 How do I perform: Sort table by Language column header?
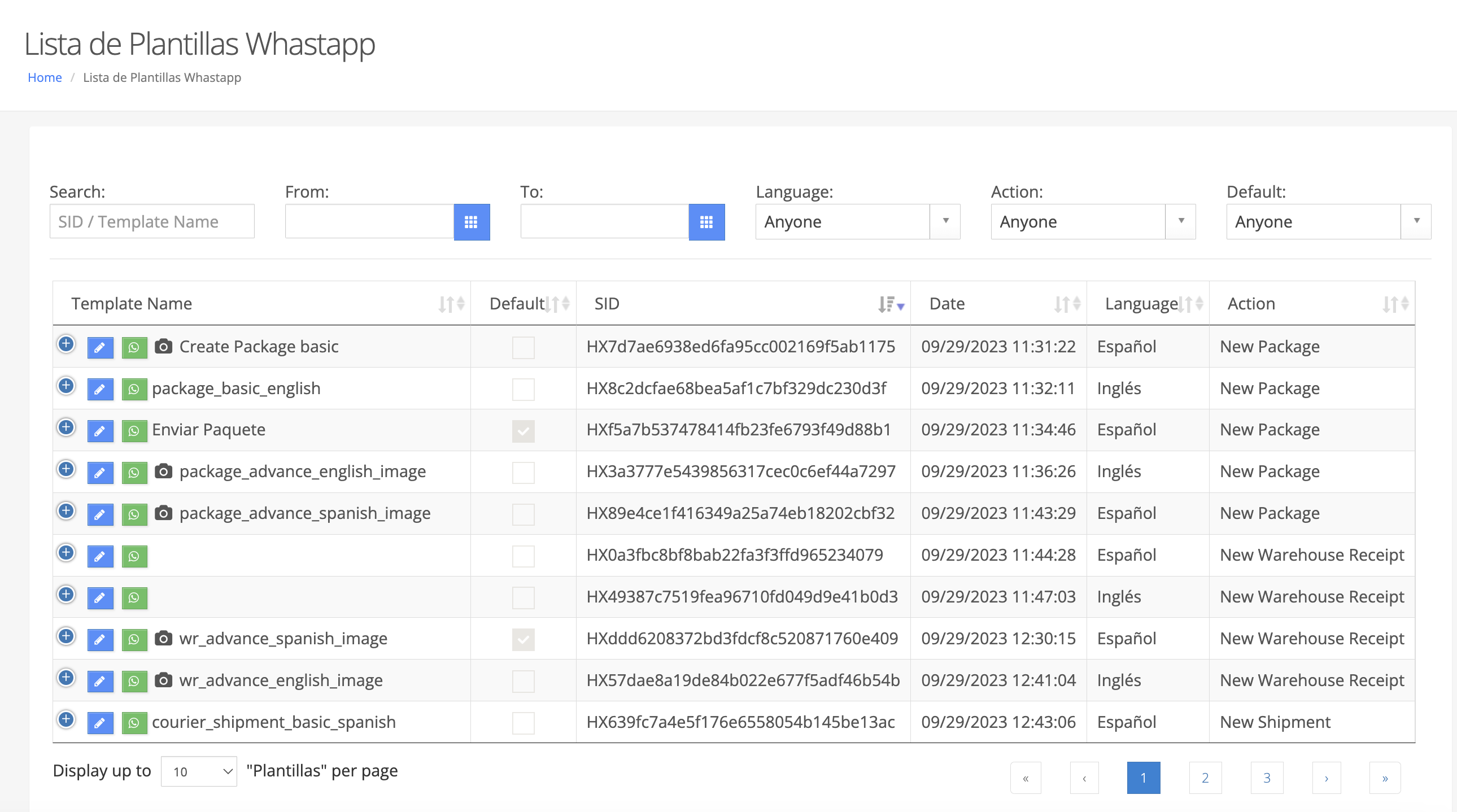click(x=1148, y=304)
